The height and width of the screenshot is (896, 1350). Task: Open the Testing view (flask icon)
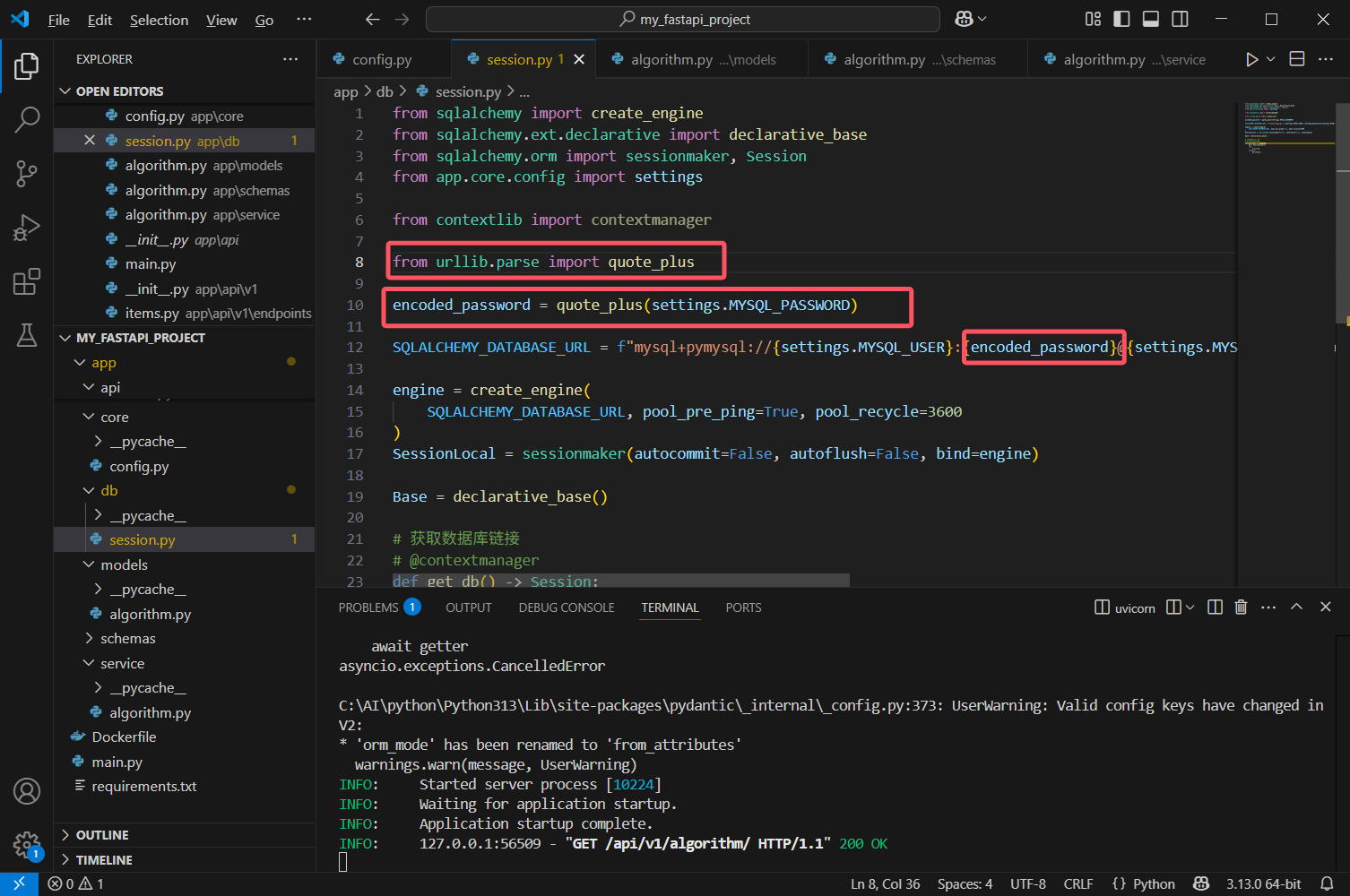(x=27, y=335)
